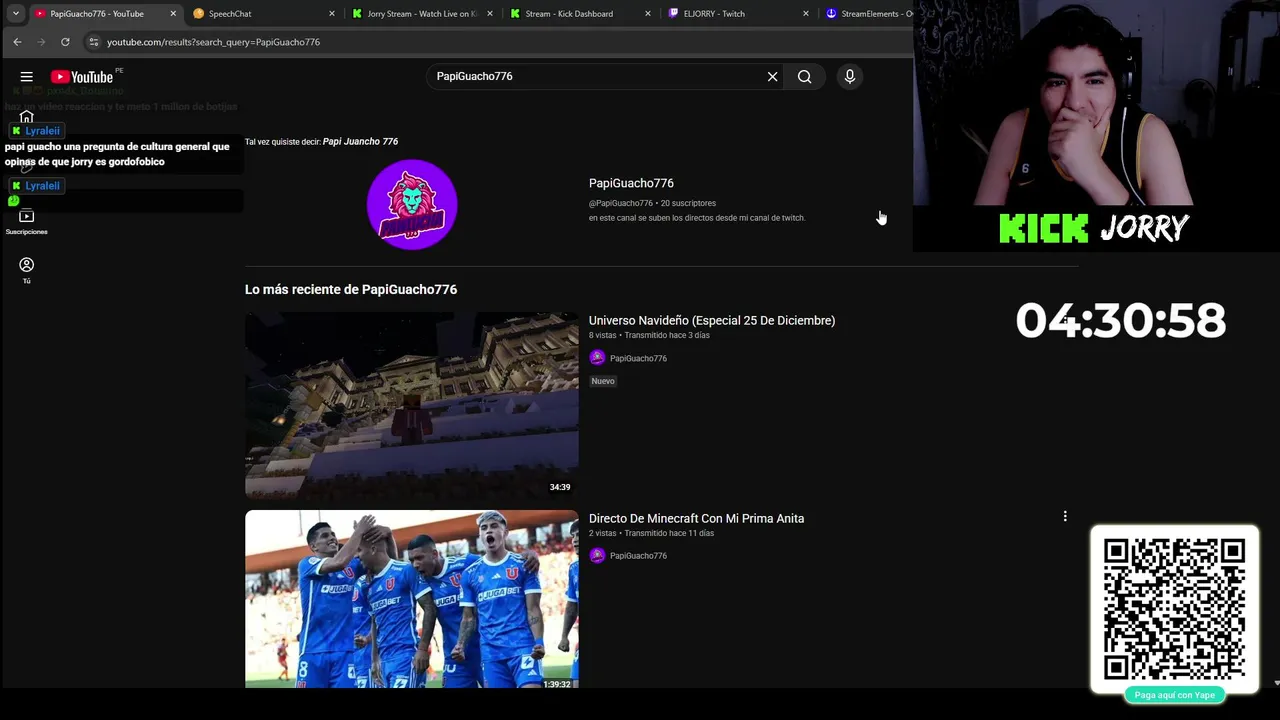The width and height of the screenshot is (1280, 720).
Task: Play the Universo Navideño Minecraft thumbnail
Action: (x=412, y=406)
